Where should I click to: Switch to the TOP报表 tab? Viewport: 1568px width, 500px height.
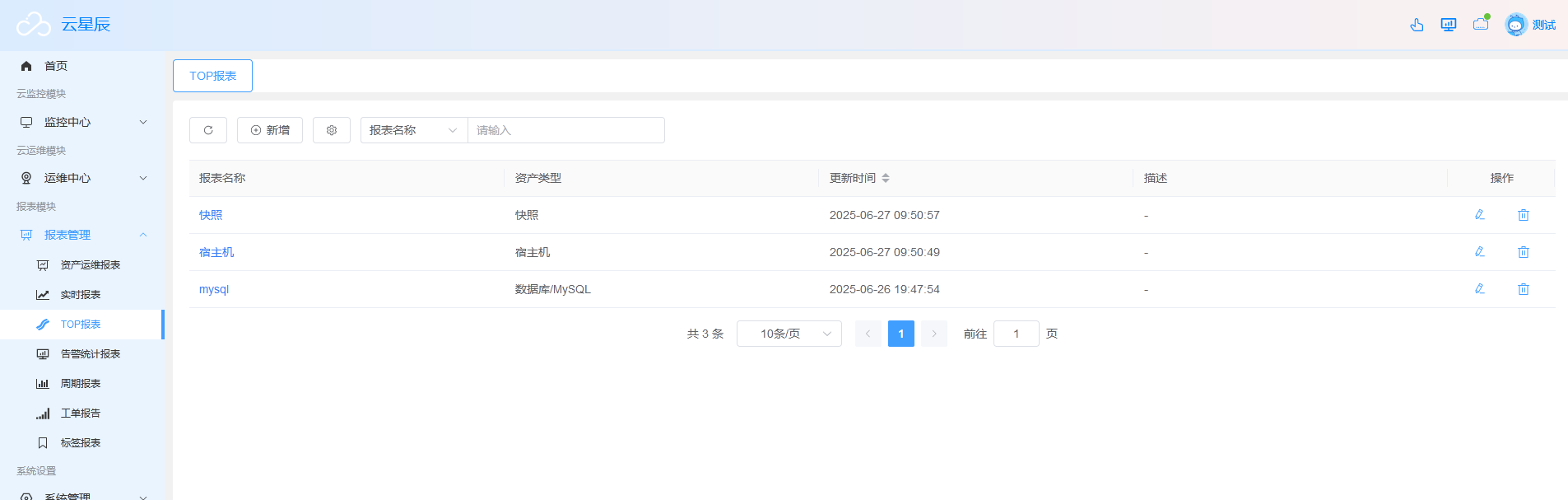tap(212, 76)
